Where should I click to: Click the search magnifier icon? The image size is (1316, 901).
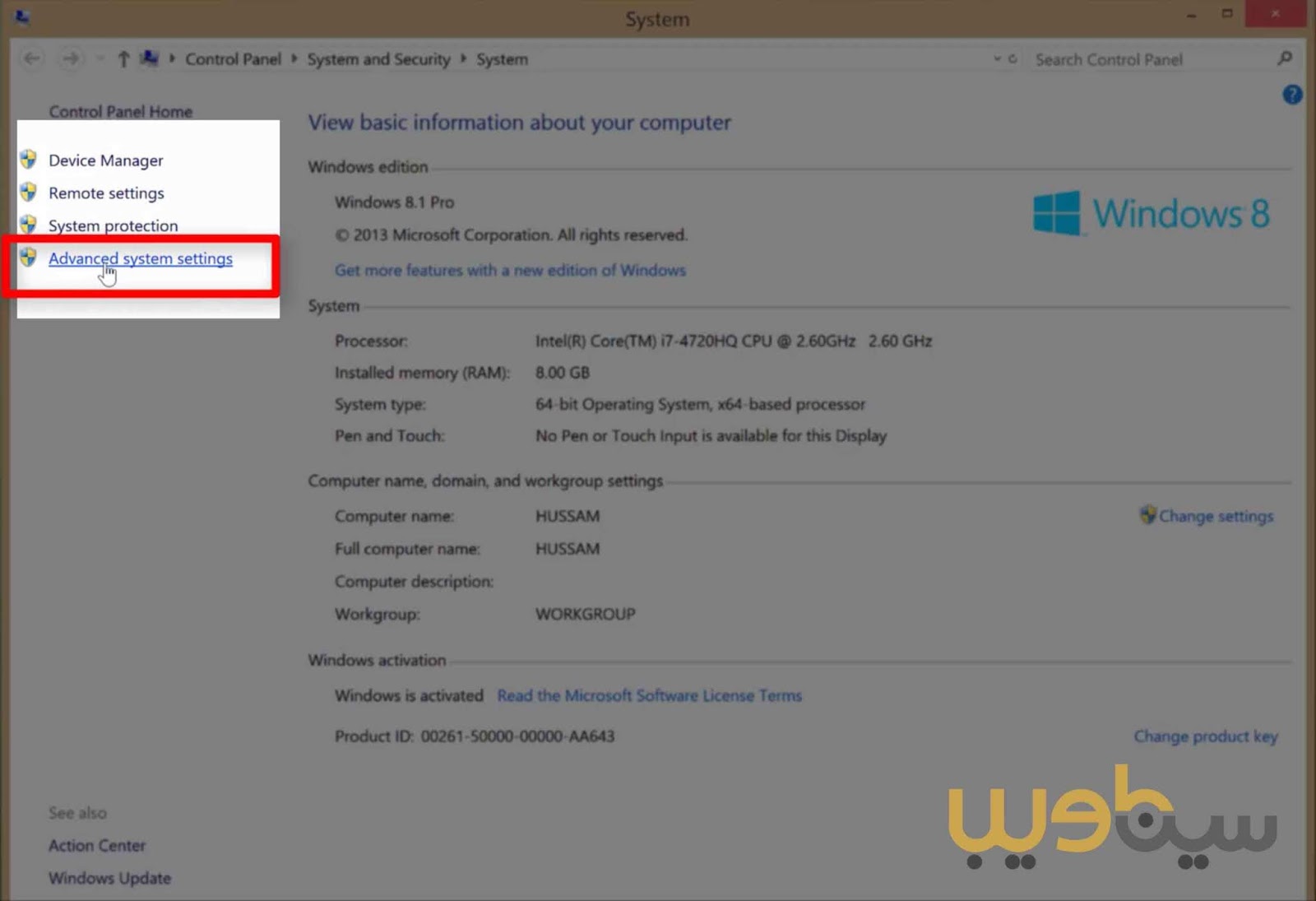(1285, 58)
